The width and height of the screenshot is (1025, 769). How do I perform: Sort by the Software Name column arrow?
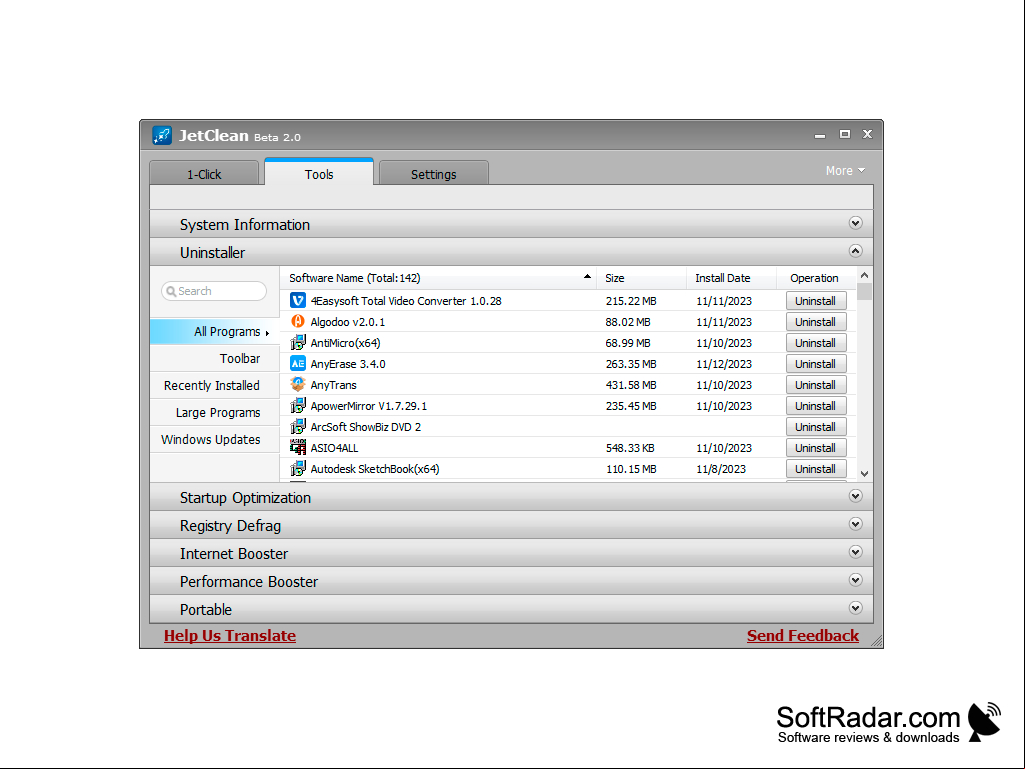coord(587,277)
